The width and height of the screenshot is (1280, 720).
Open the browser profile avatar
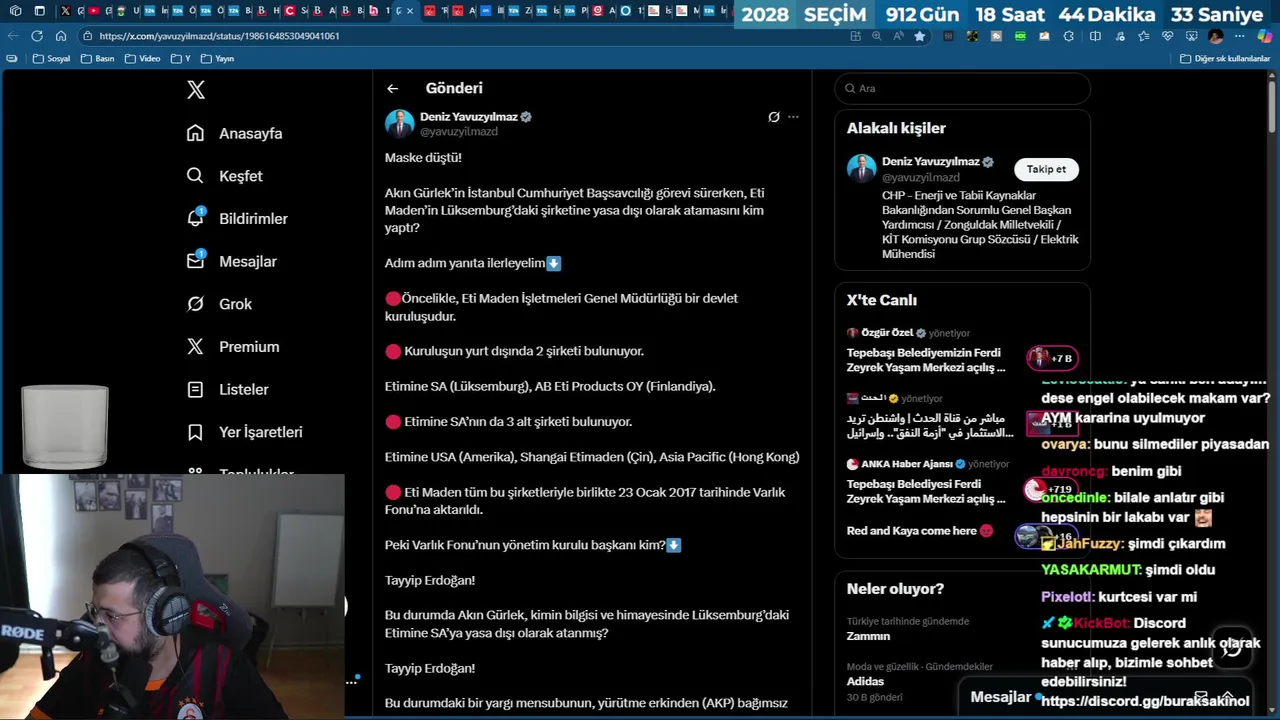click(x=1216, y=36)
